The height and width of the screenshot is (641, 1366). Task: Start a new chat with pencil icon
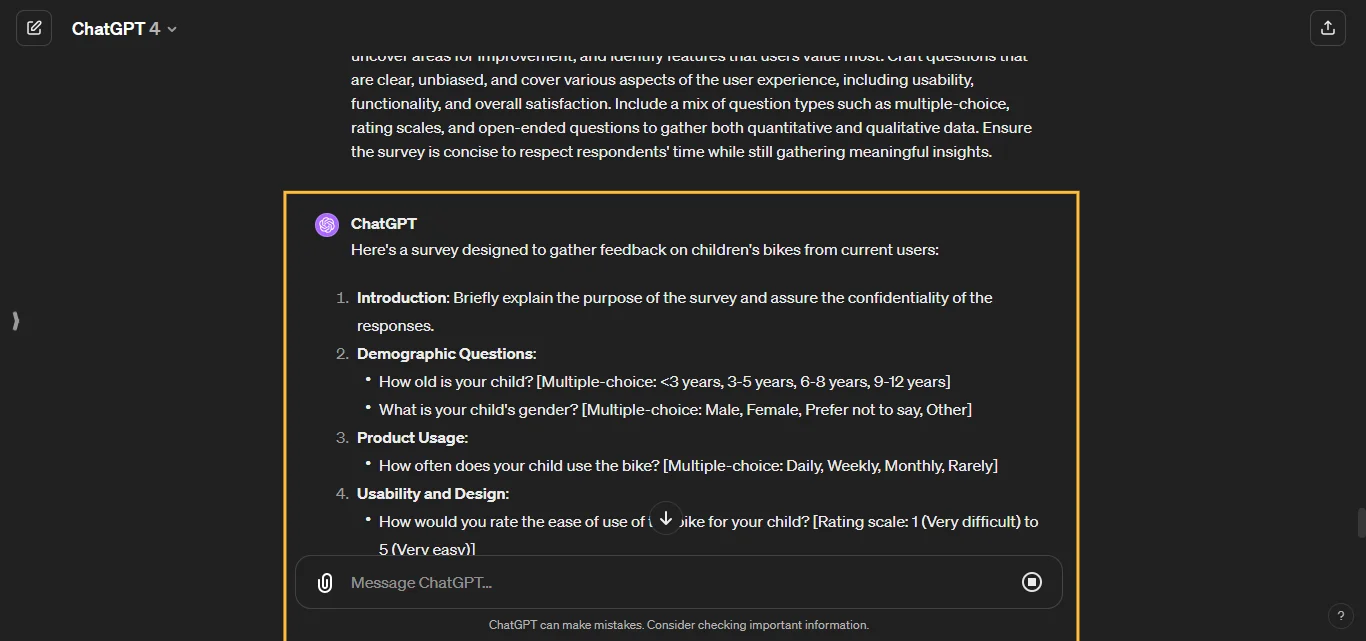click(x=34, y=28)
